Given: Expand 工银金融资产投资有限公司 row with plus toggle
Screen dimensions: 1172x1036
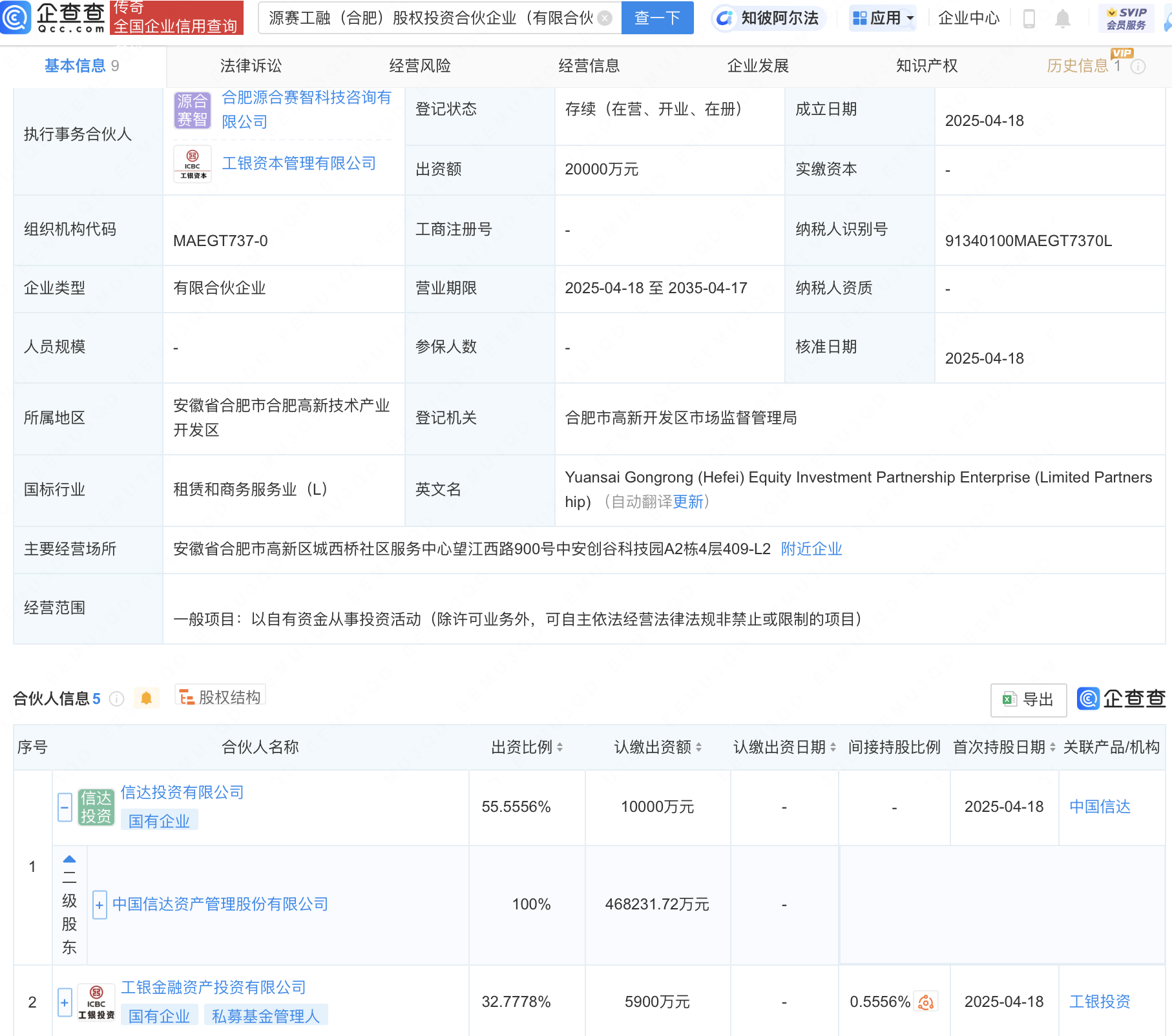Looking at the screenshot, I should tap(65, 1003).
